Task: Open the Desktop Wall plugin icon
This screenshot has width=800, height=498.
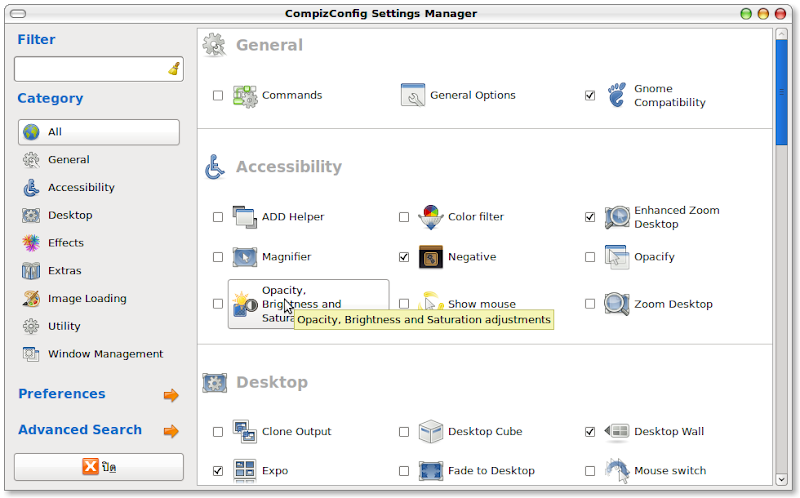Action: pyautogui.click(x=617, y=432)
